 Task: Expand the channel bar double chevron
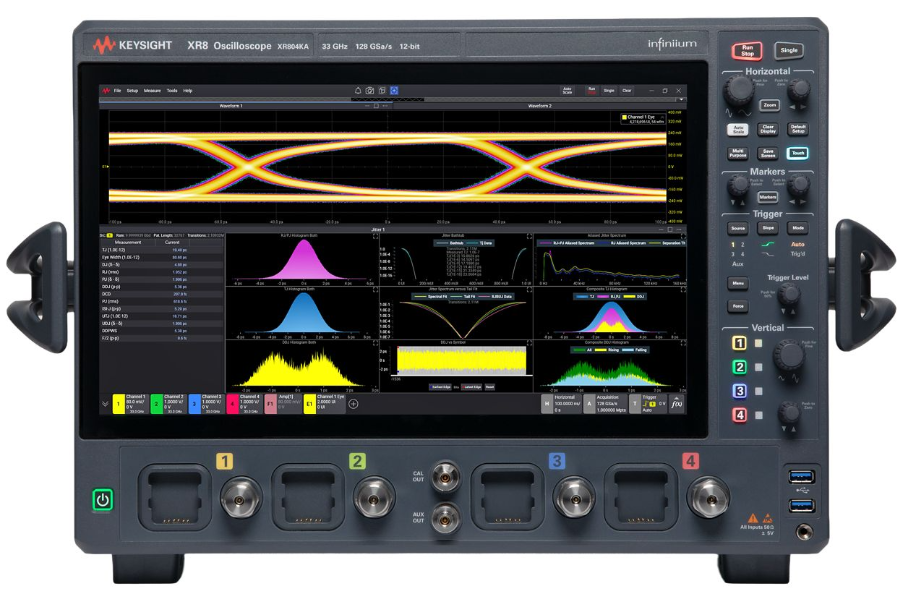pyautogui.click(x=105, y=404)
